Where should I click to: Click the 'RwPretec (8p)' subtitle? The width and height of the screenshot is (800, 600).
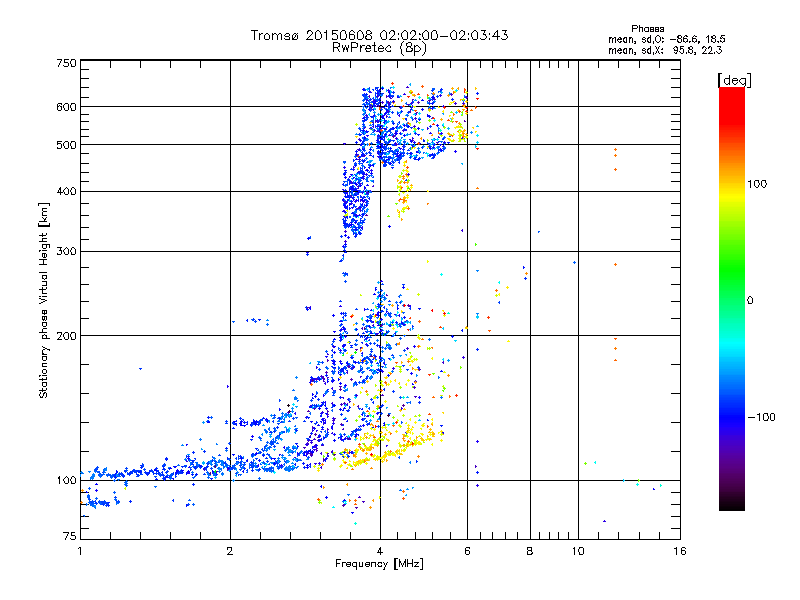point(379,48)
